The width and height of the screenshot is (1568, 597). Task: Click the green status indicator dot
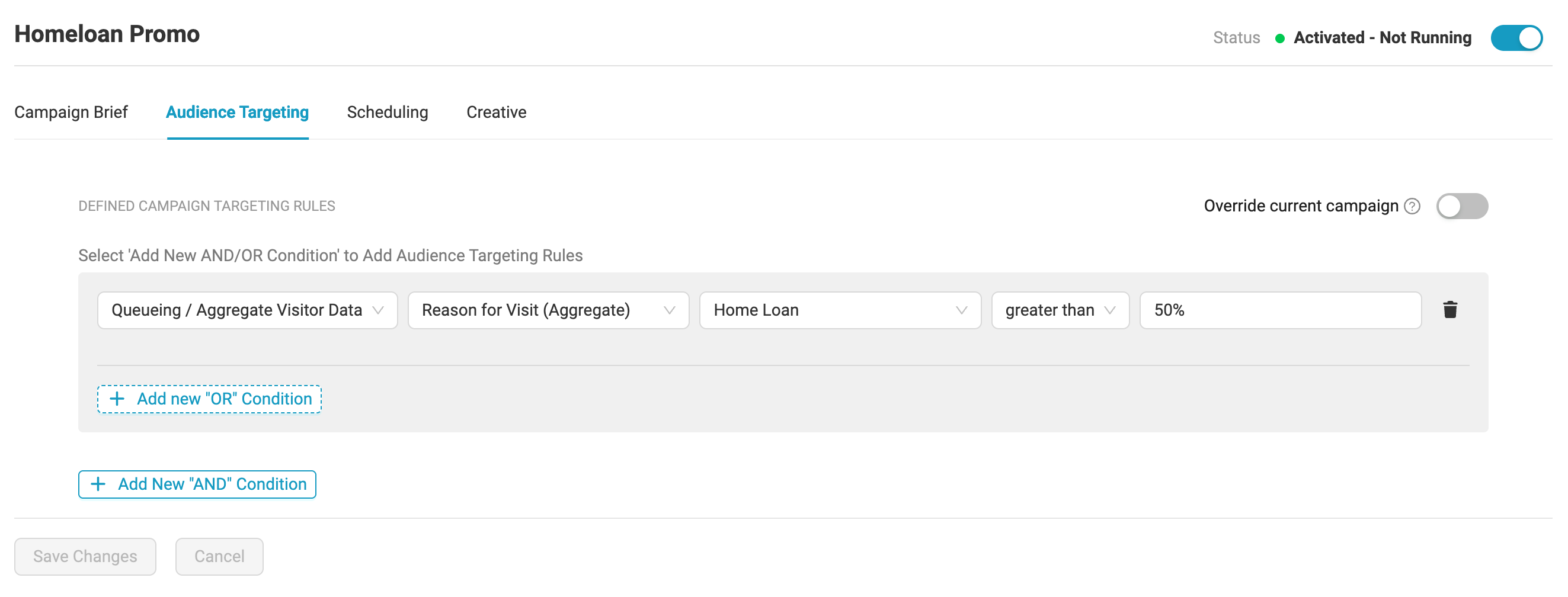point(1279,38)
